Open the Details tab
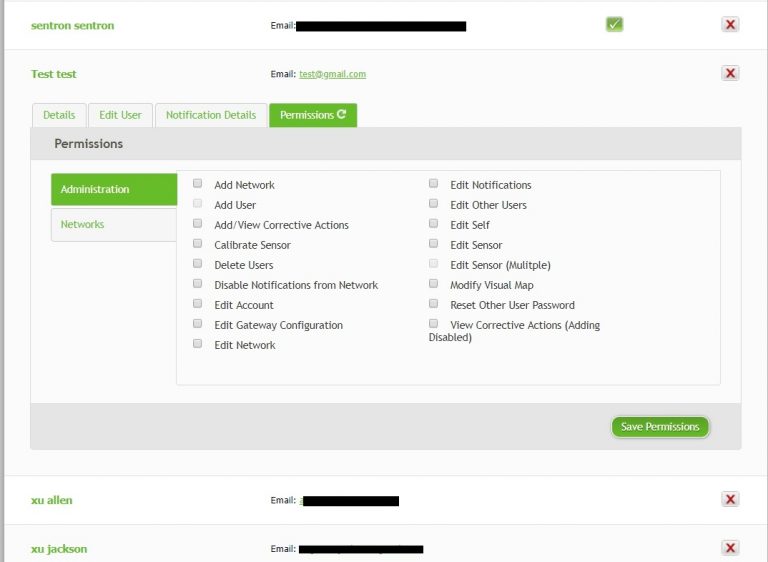This screenshot has height=562, width=768. click(59, 115)
